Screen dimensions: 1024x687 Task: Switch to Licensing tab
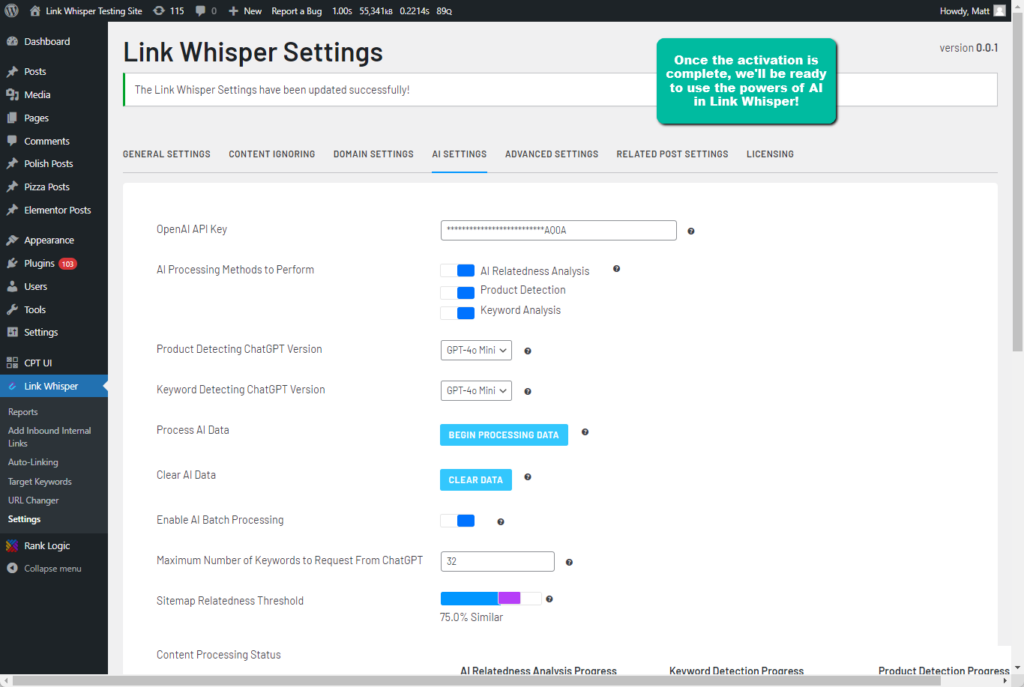coord(770,154)
